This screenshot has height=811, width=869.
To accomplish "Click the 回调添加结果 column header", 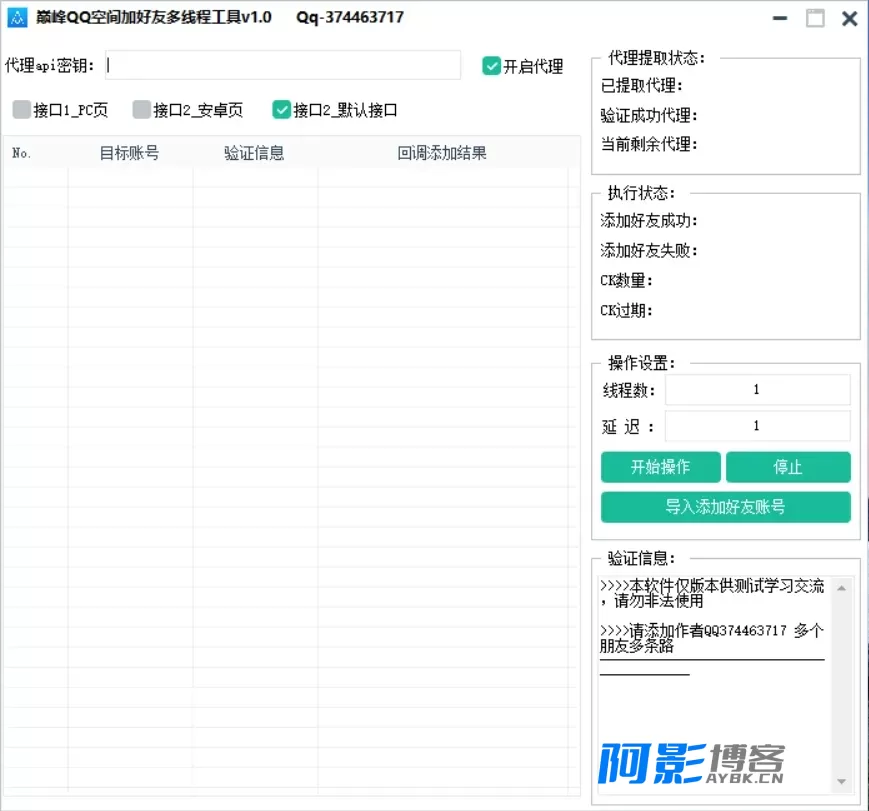I will click(x=442, y=153).
